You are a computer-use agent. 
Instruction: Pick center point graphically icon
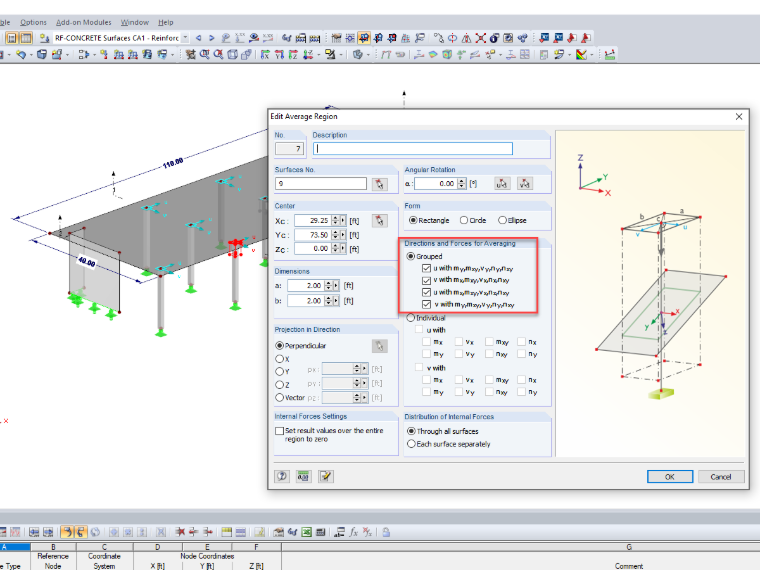[380, 221]
